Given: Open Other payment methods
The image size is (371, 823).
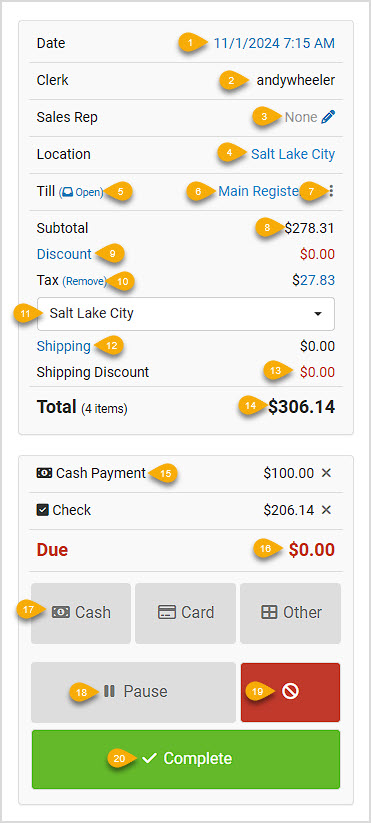Looking at the screenshot, I should pyautogui.click(x=290, y=613).
